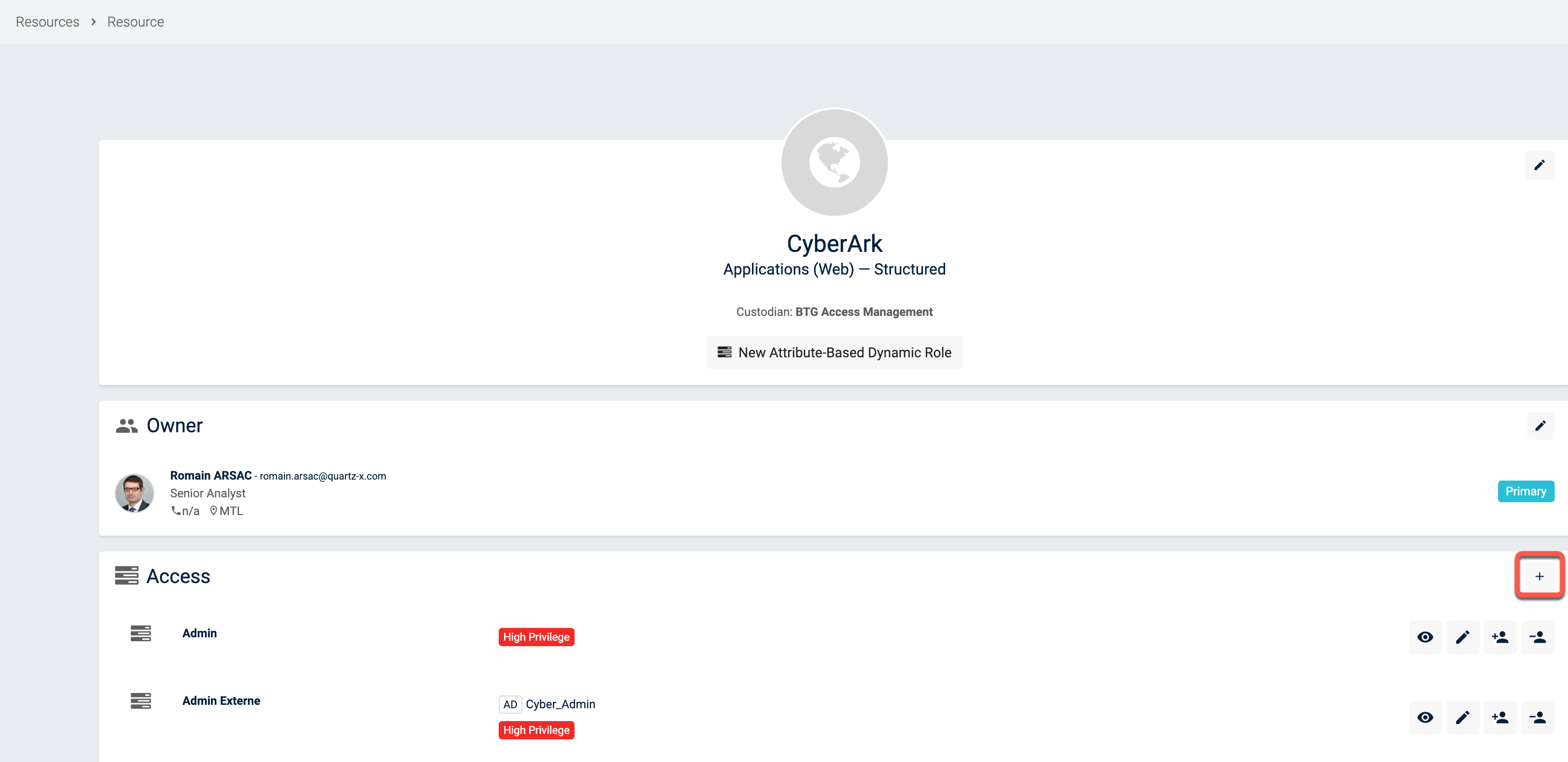Add a member to Admin access
The image size is (1568, 762).
(1500, 637)
